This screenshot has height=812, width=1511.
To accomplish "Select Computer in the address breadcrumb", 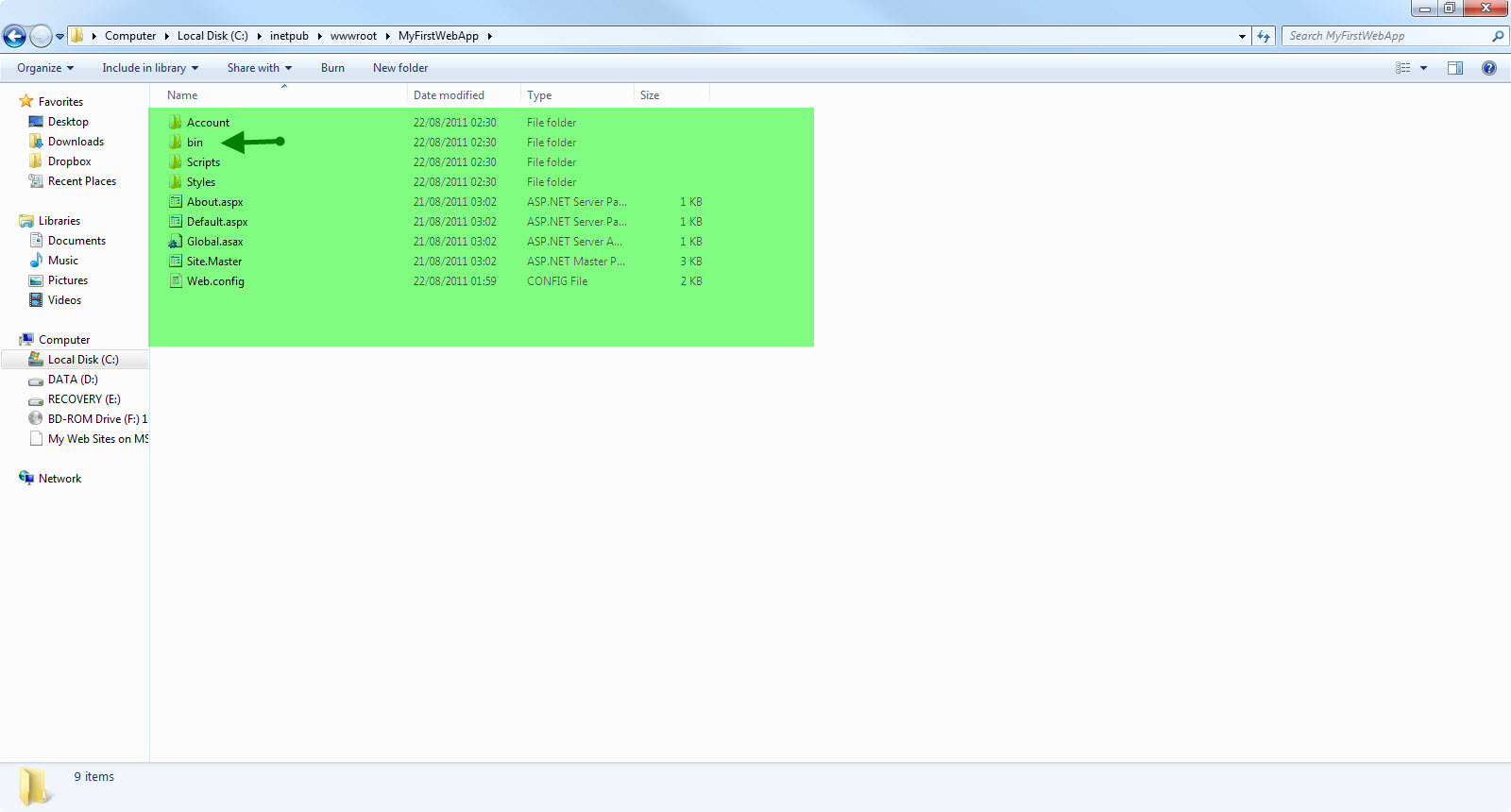I will click(x=130, y=36).
